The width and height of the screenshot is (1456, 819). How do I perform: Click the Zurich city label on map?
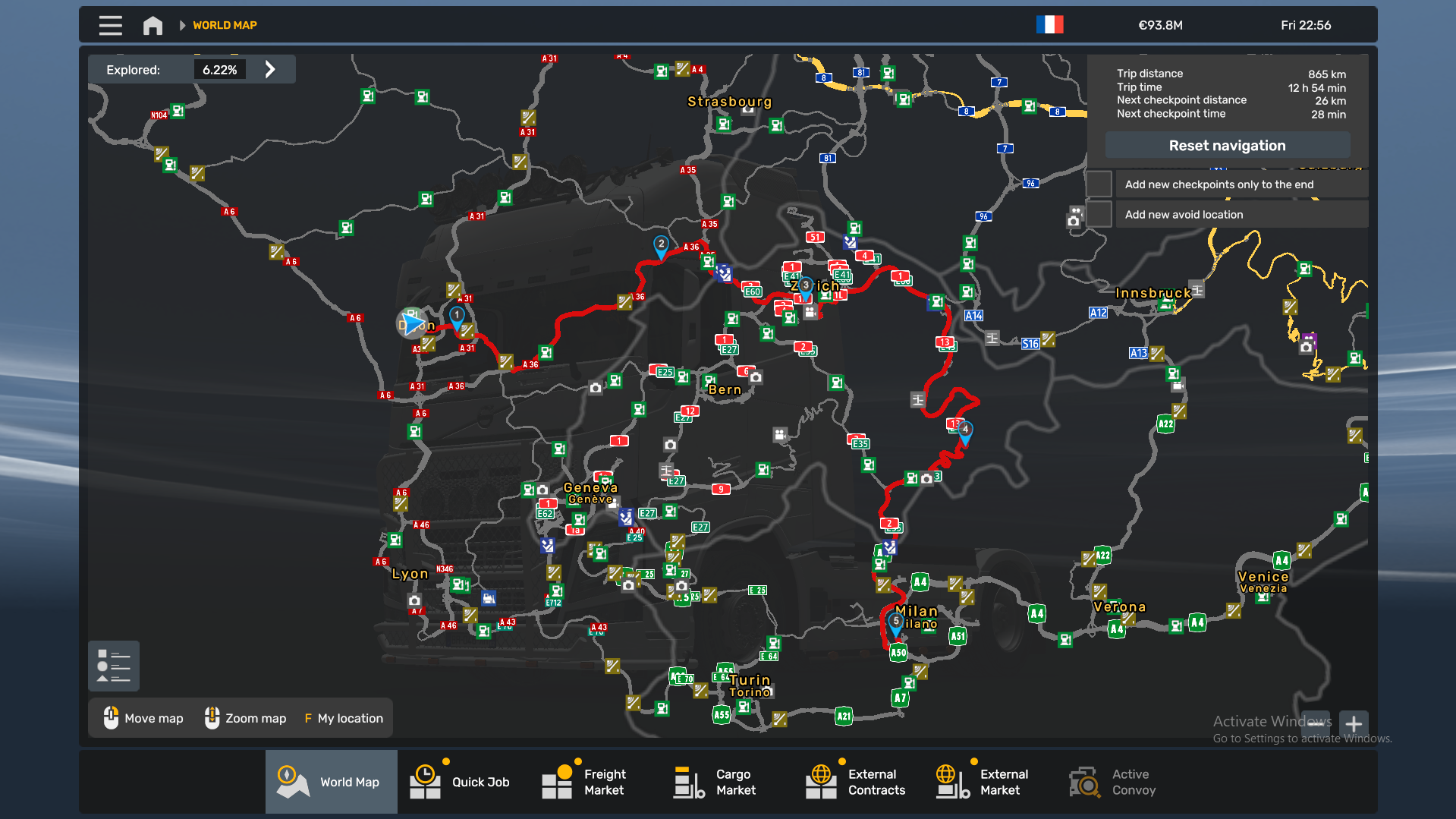coord(819,286)
